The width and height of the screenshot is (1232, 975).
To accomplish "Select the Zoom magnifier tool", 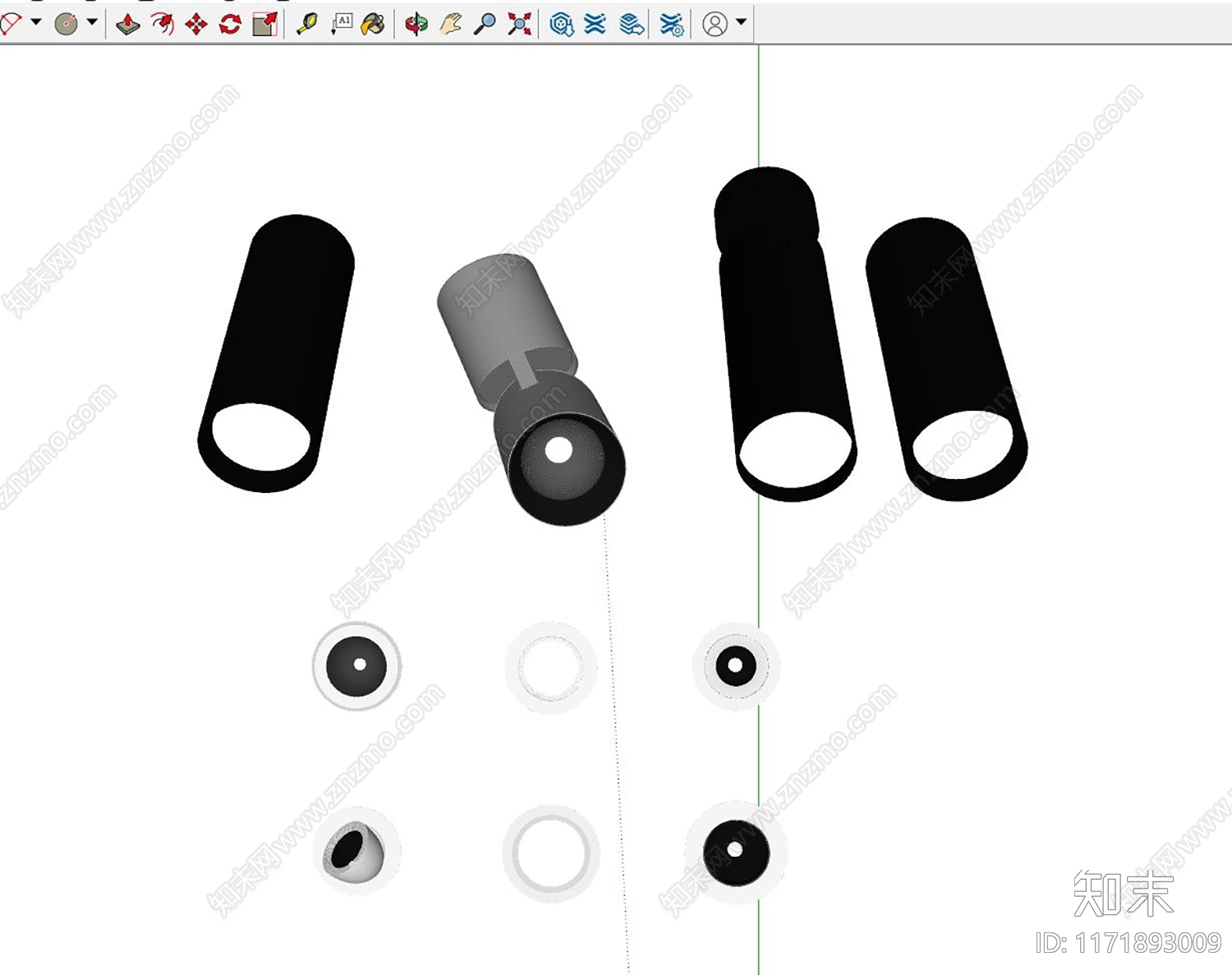I will pos(485,25).
